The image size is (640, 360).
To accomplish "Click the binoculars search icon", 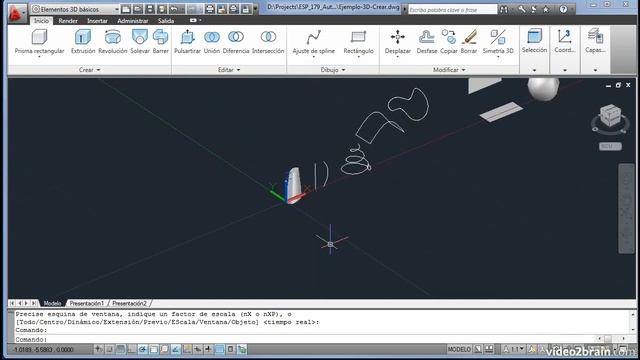I will coord(504,9).
